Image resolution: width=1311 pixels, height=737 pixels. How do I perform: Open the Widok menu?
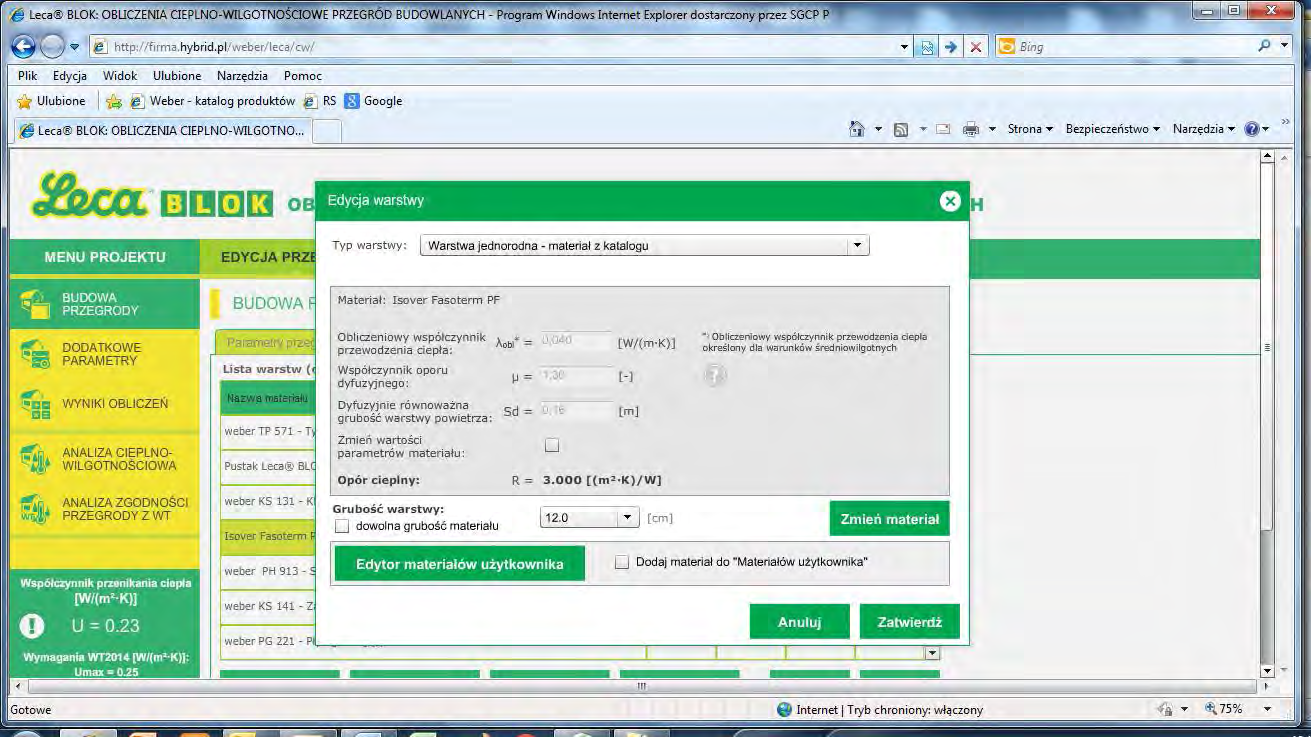click(120, 76)
